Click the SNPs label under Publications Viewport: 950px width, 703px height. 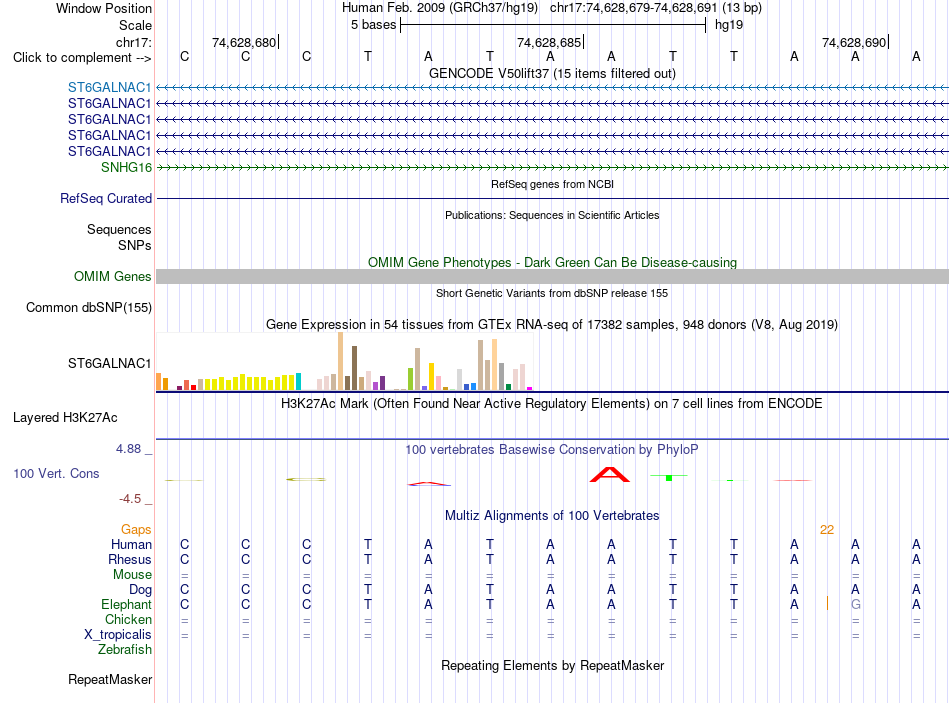tap(135, 245)
